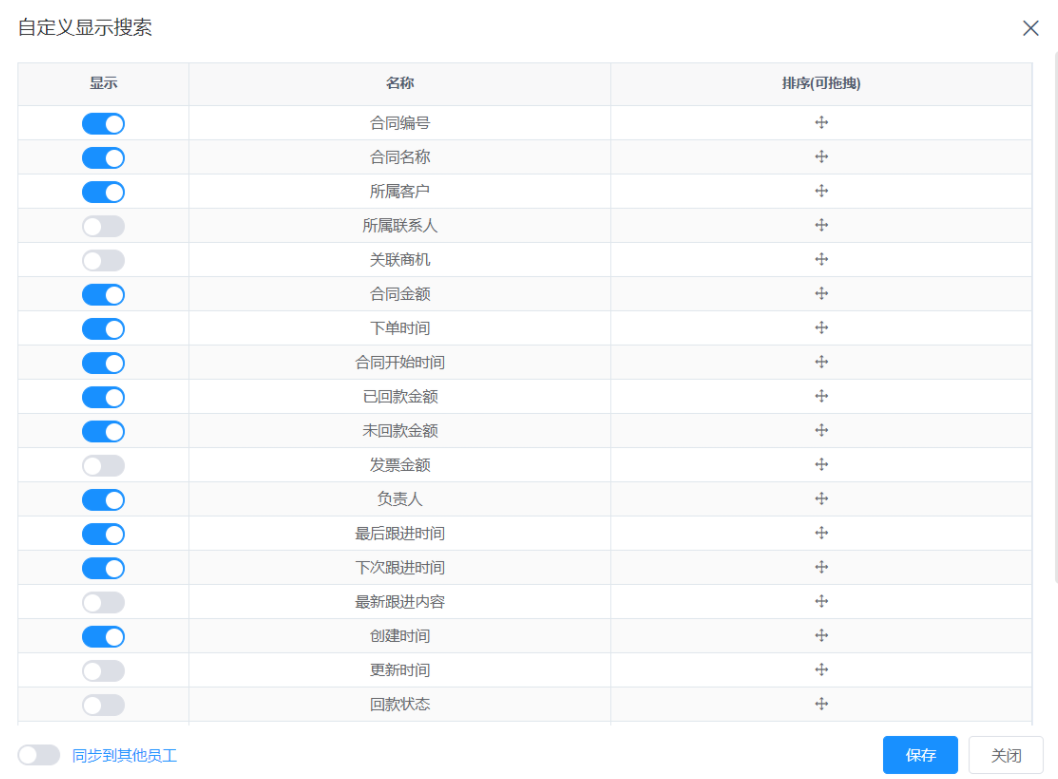Click the drag handle for 合同编号 row

tap(821, 123)
